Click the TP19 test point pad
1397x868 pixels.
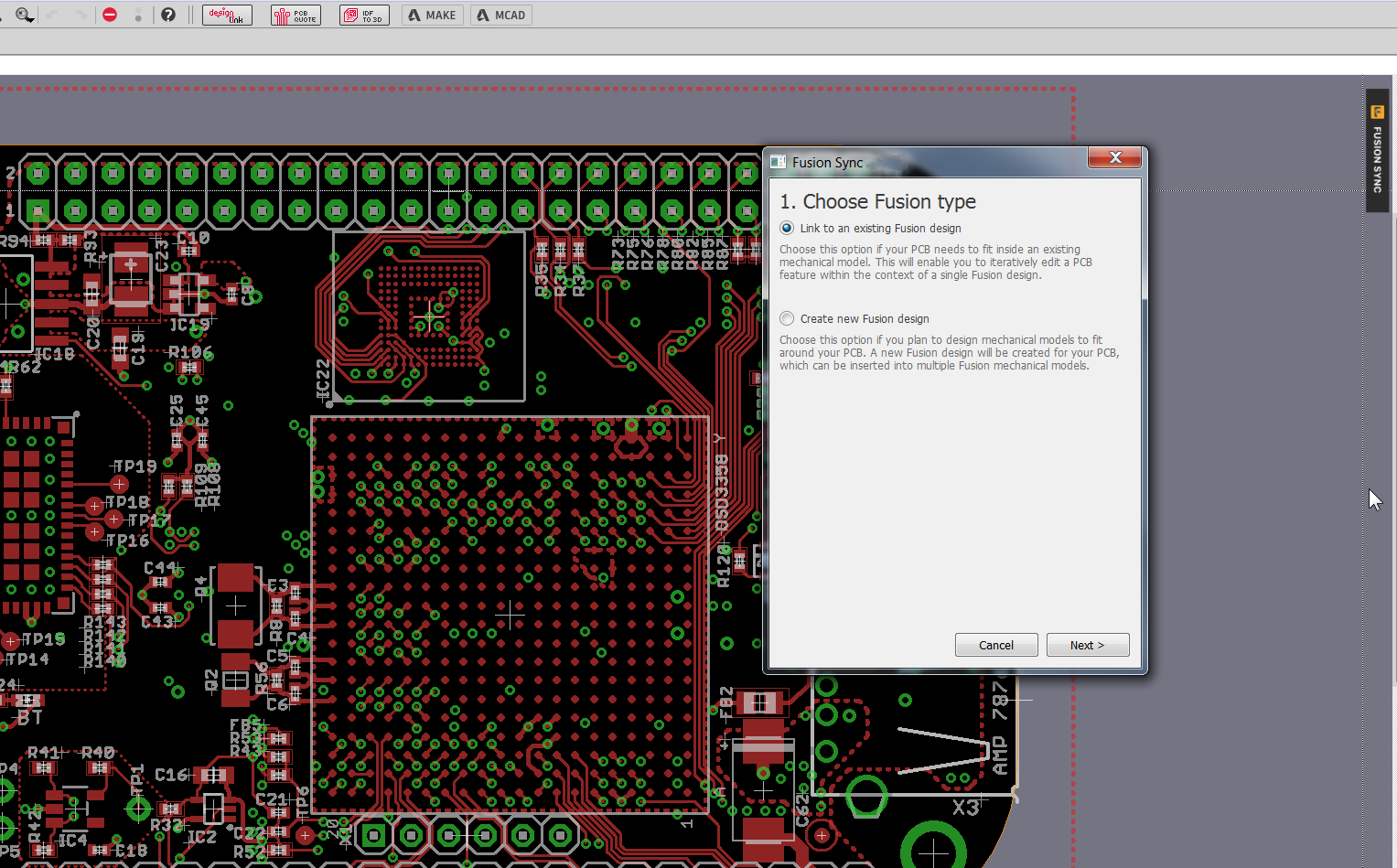coord(119,484)
